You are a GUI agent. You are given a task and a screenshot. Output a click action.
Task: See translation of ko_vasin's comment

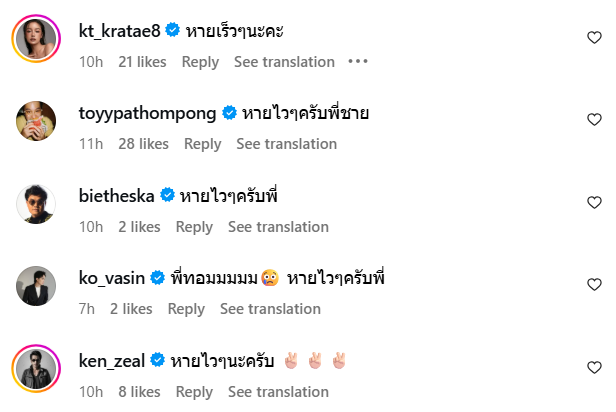[x=270, y=309]
